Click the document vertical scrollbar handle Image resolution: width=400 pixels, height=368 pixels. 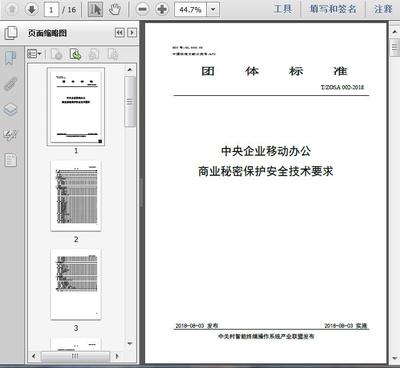395,48
